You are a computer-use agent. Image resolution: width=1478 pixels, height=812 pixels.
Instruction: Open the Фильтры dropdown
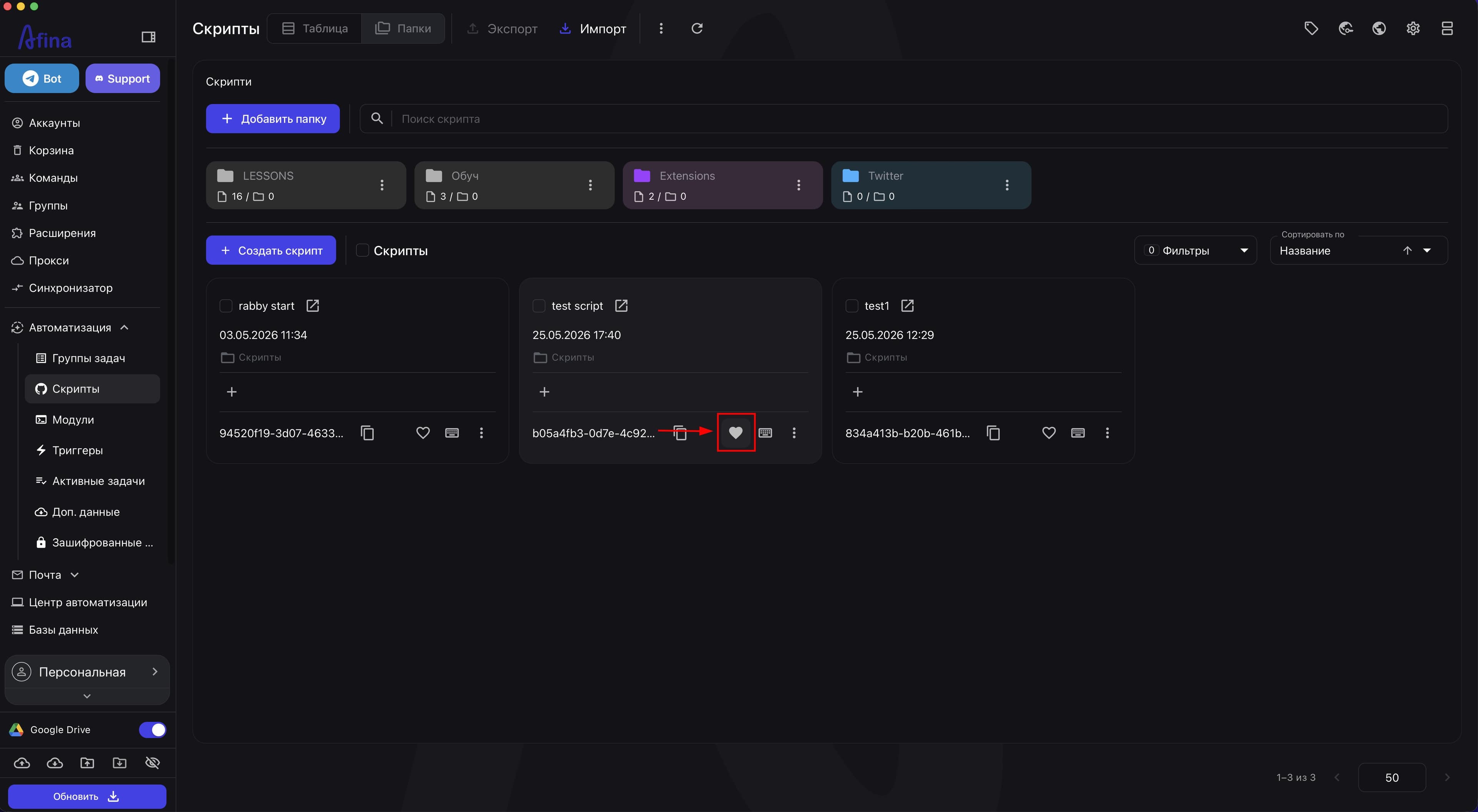click(1195, 250)
